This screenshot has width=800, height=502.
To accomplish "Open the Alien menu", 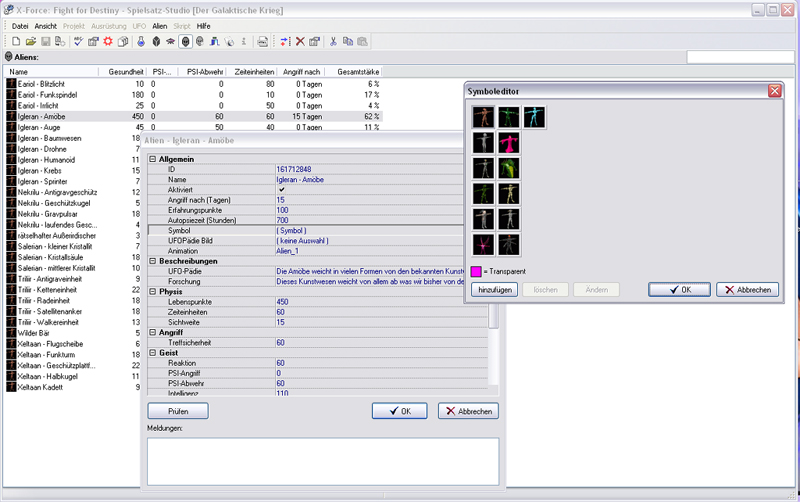I will coord(160,26).
